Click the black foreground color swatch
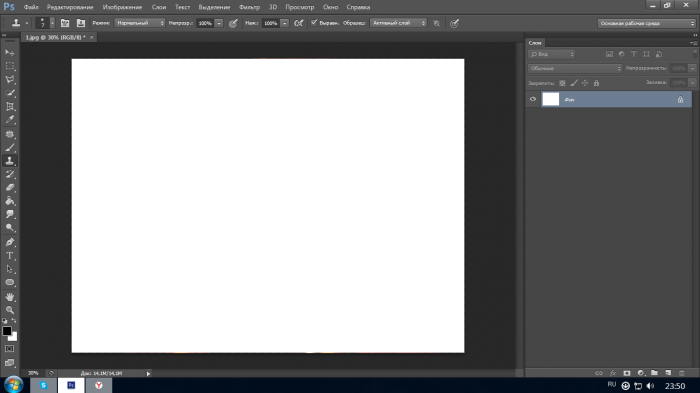The width and height of the screenshot is (700, 393). (x=7, y=331)
